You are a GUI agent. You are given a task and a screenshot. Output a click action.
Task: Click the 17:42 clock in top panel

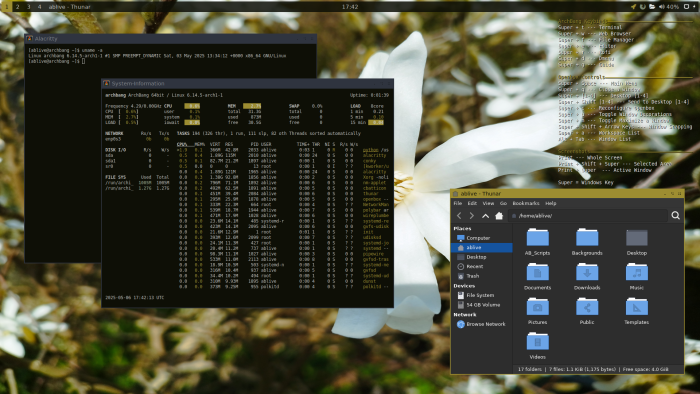click(350, 7)
